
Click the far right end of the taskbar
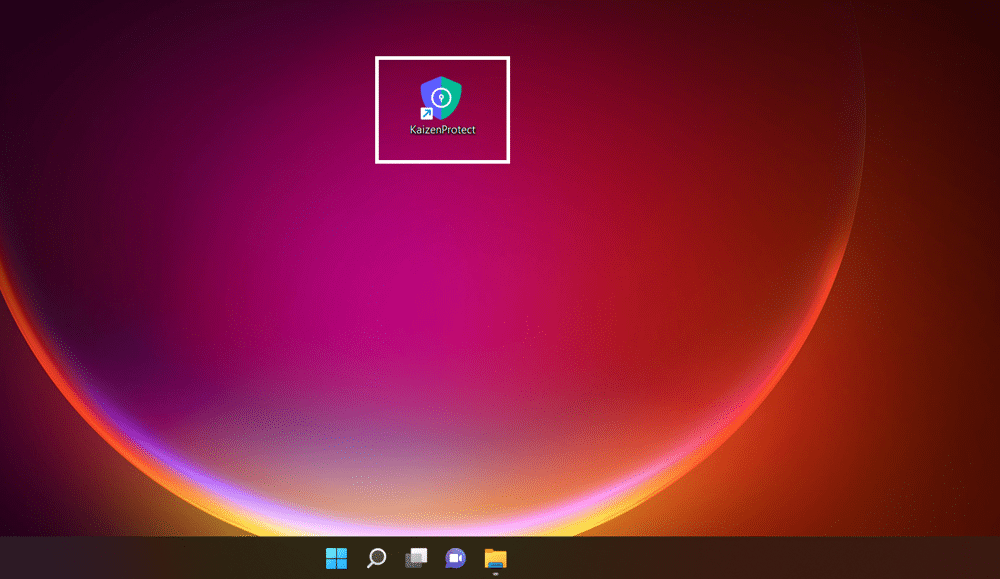coord(990,558)
